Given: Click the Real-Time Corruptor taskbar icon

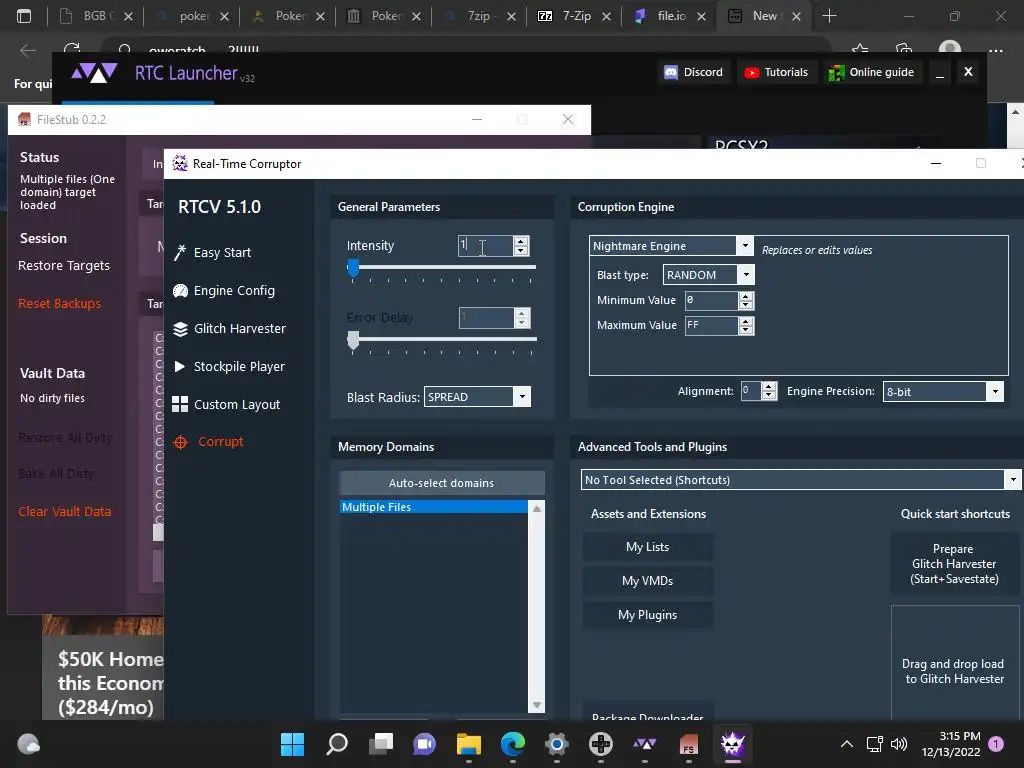Looking at the screenshot, I should [x=733, y=744].
